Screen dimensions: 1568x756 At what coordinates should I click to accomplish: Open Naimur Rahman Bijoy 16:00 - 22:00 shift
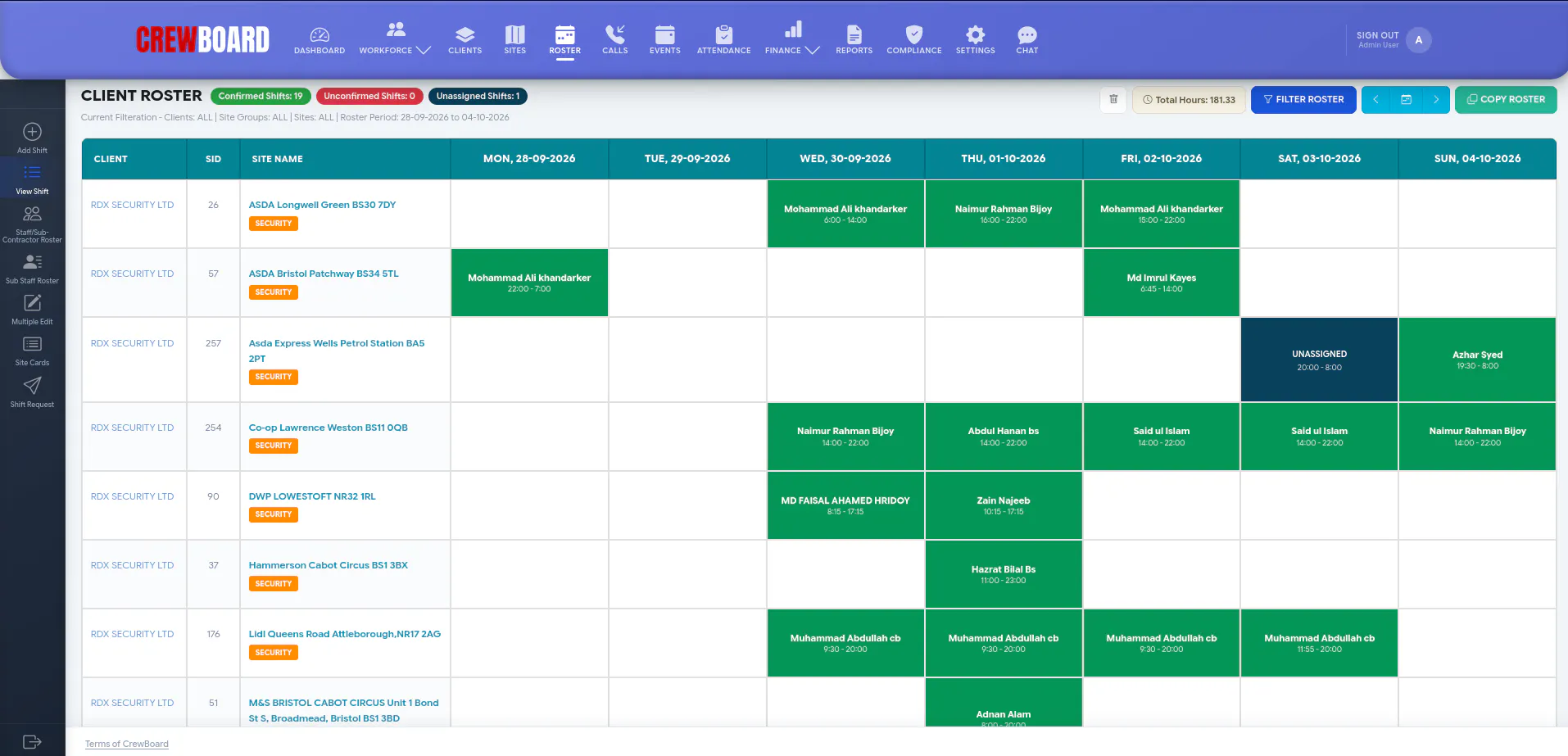pyautogui.click(x=1003, y=214)
